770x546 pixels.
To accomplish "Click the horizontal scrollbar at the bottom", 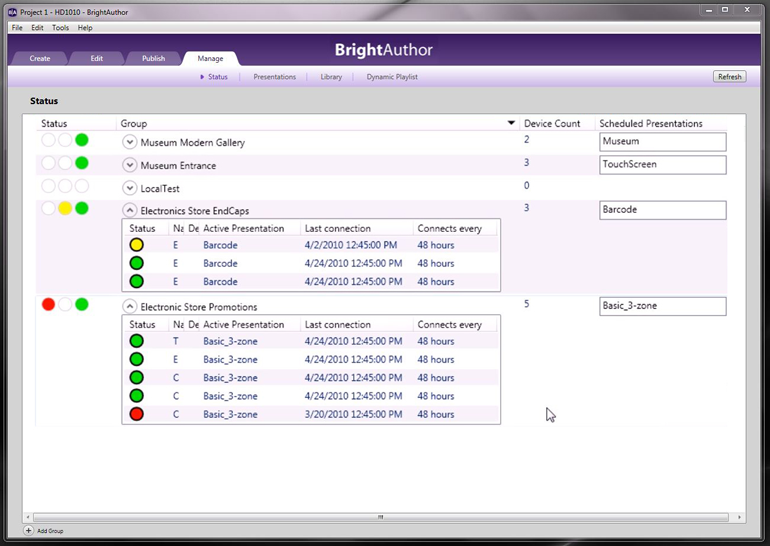I will pyautogui.click(x=380, y=518).
